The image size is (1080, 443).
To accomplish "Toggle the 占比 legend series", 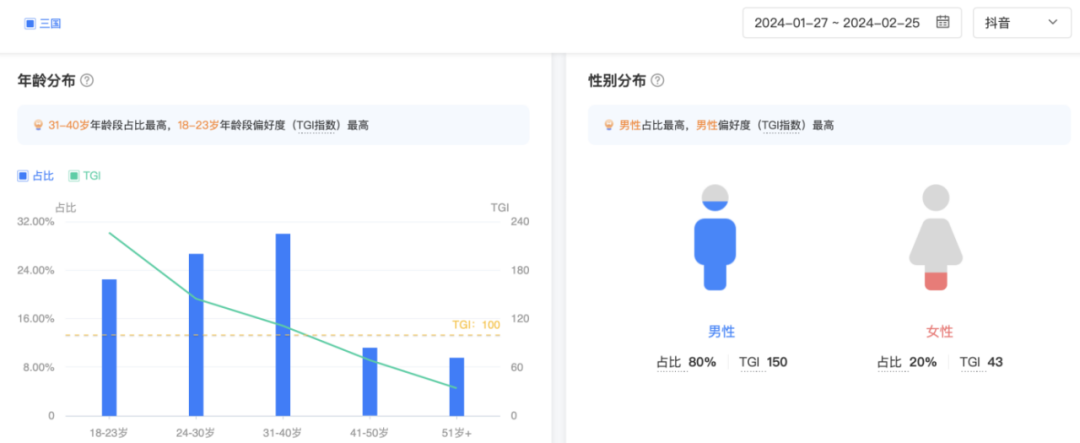I will click(36, 176).
